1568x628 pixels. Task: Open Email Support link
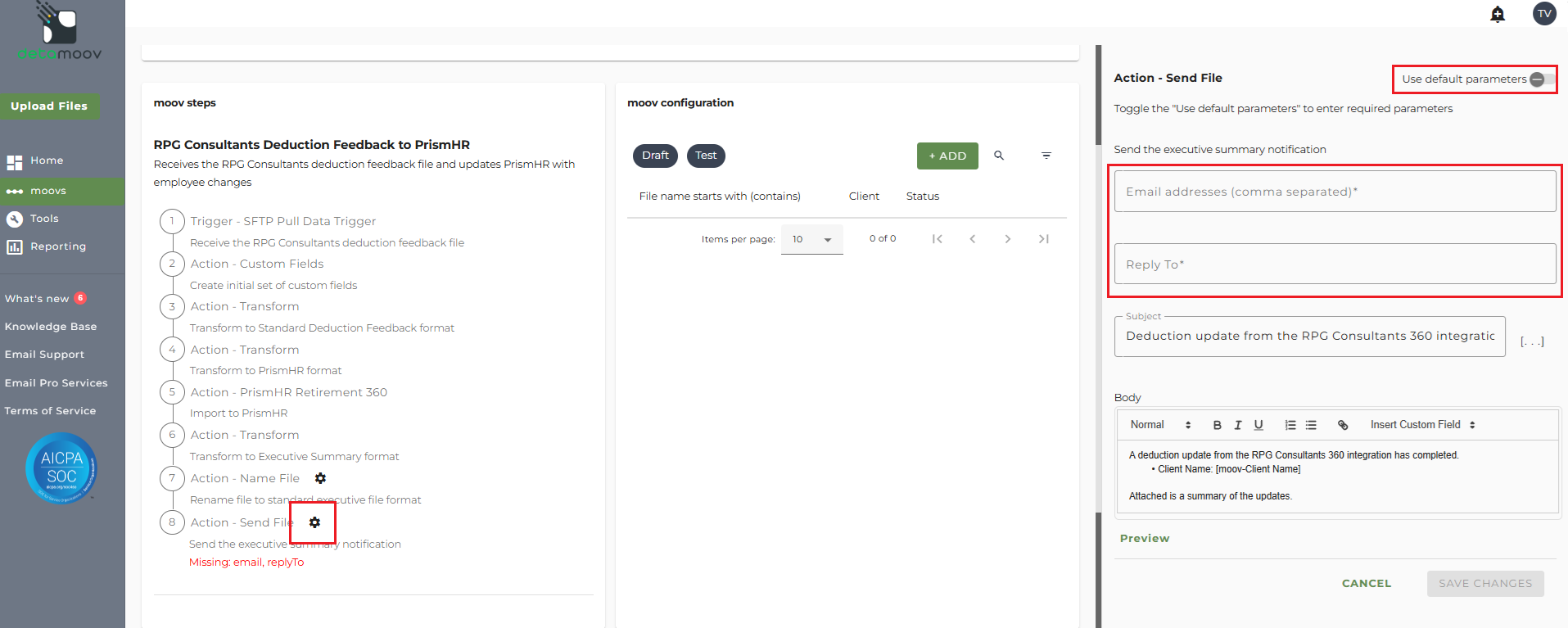tap(44, 355)
